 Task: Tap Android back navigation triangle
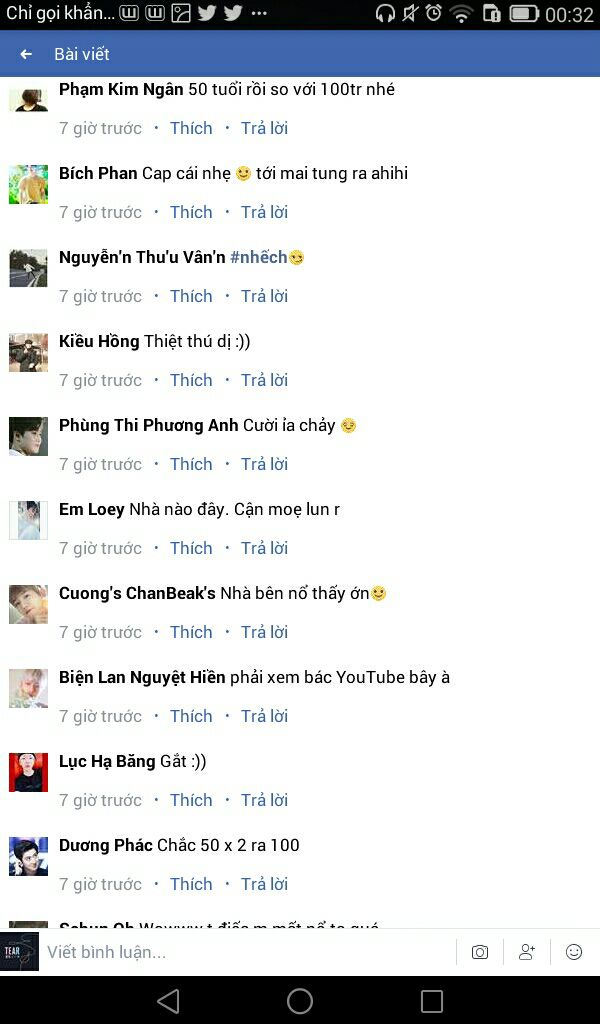(168, 1000)
